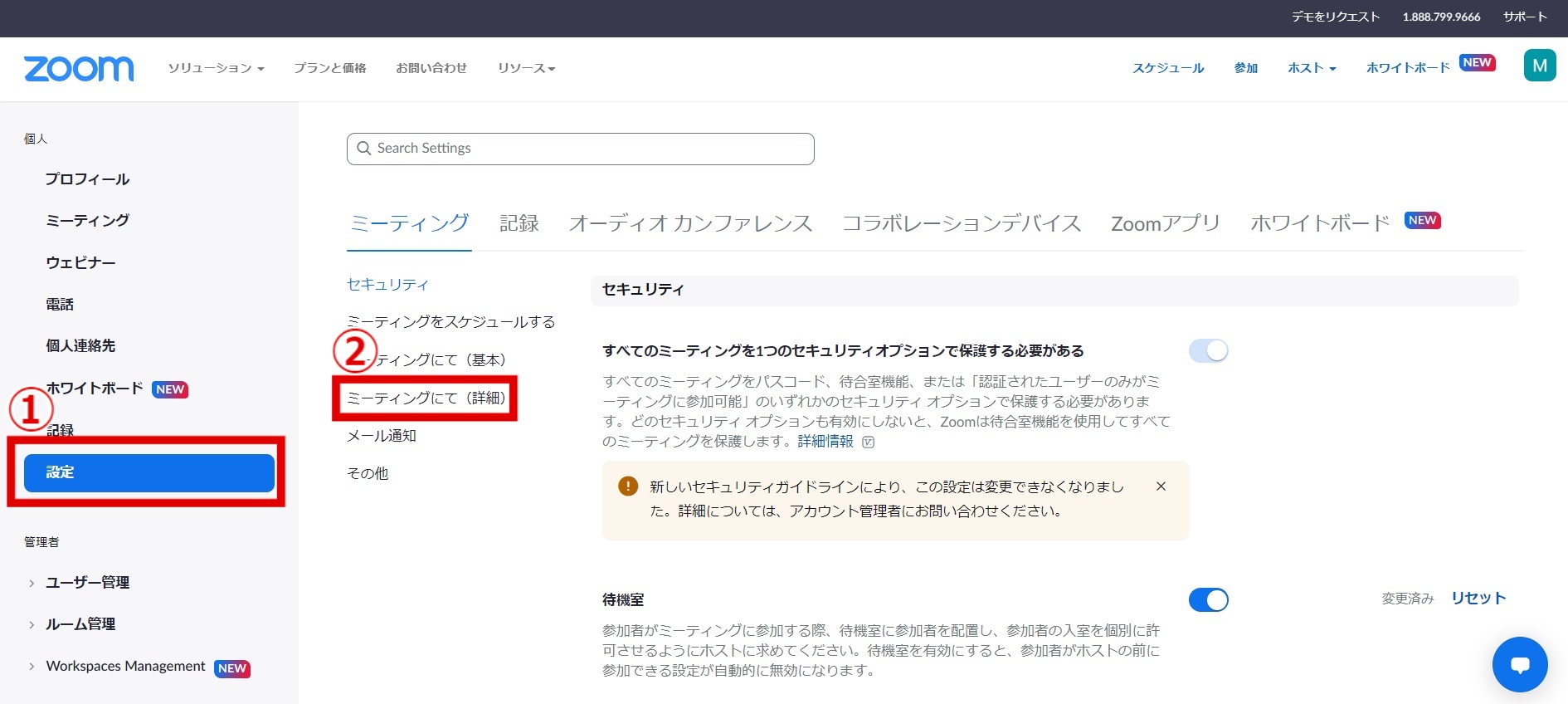Image resolution: width=1568 pixels, height=704 pixels.
Task: Open the リソース dropdown
Action: pos(526,68)
